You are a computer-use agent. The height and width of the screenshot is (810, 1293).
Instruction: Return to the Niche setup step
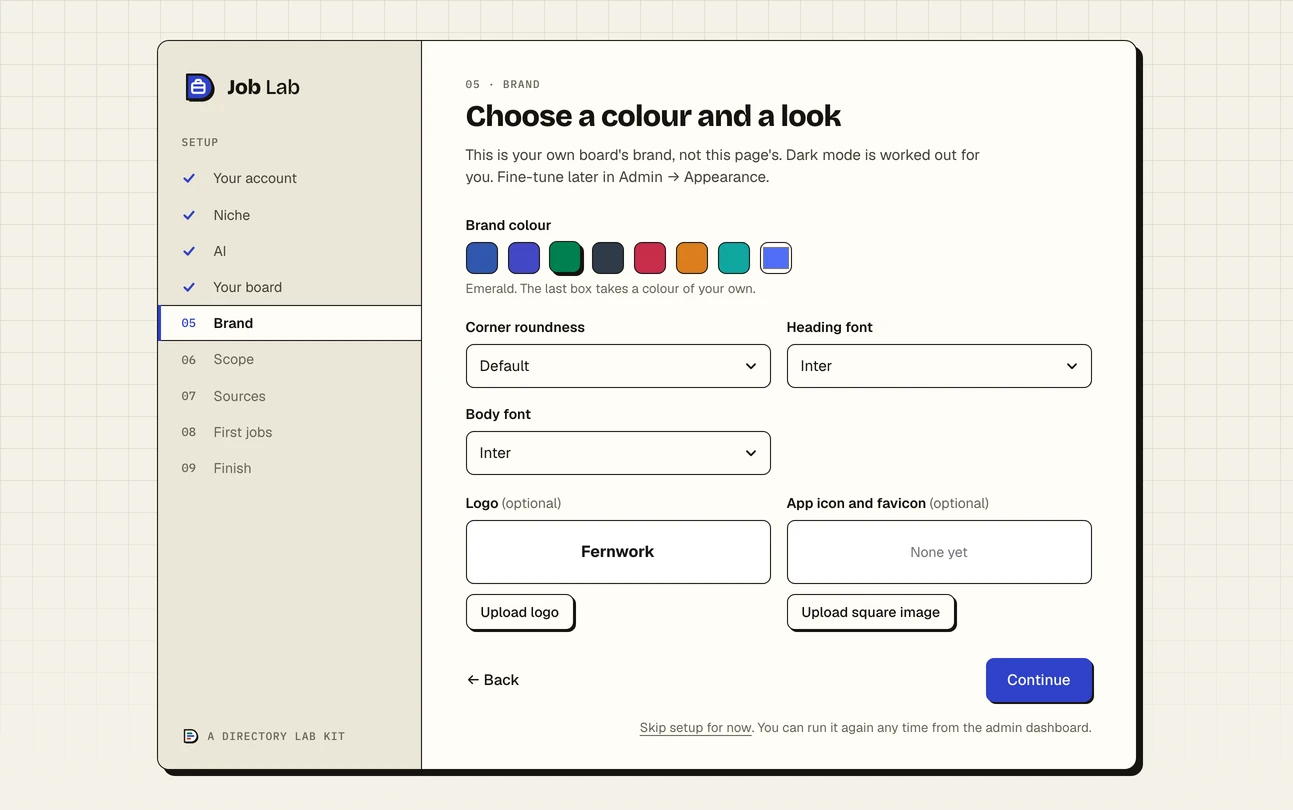[x=290, y=215]
